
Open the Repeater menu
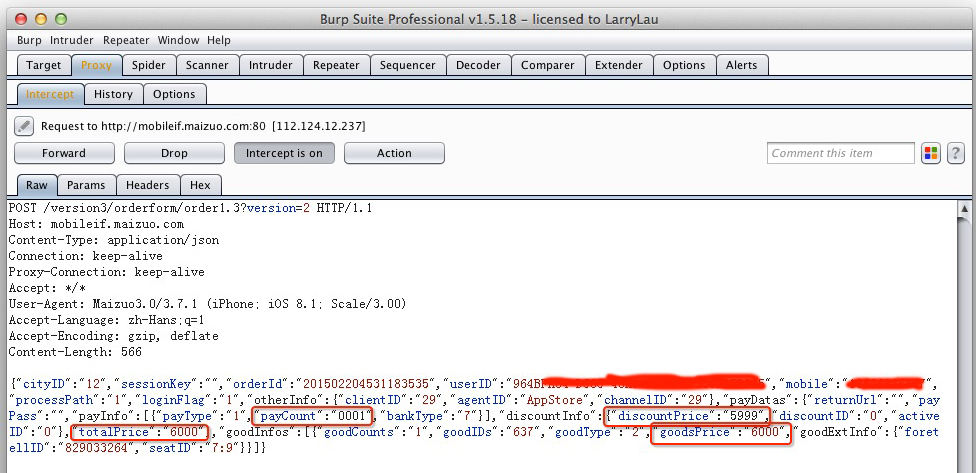126,40
